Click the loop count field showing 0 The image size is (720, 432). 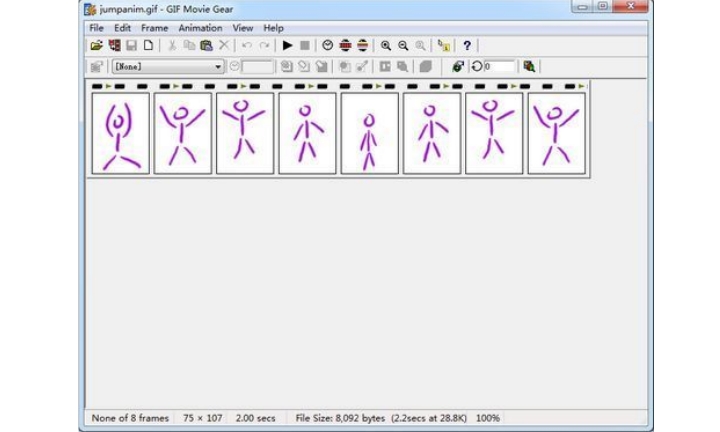click(500, 67)
